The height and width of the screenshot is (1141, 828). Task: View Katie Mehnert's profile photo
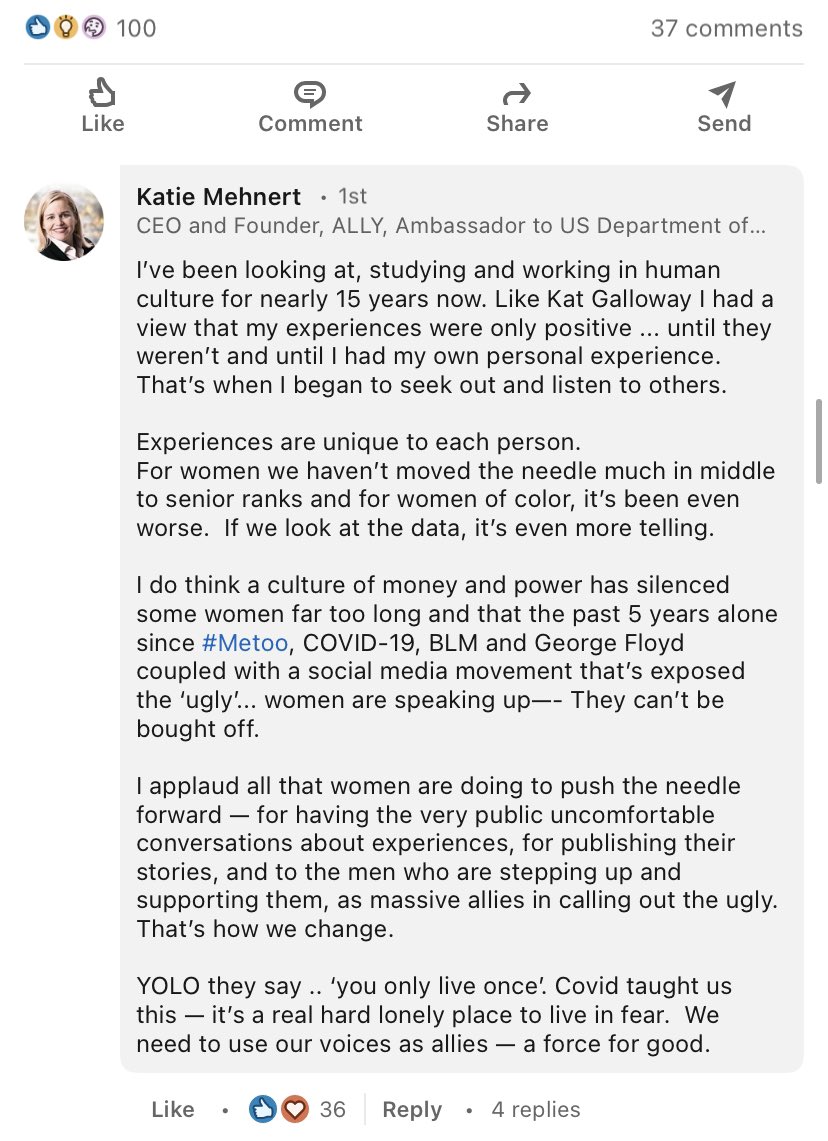(64, 222)
